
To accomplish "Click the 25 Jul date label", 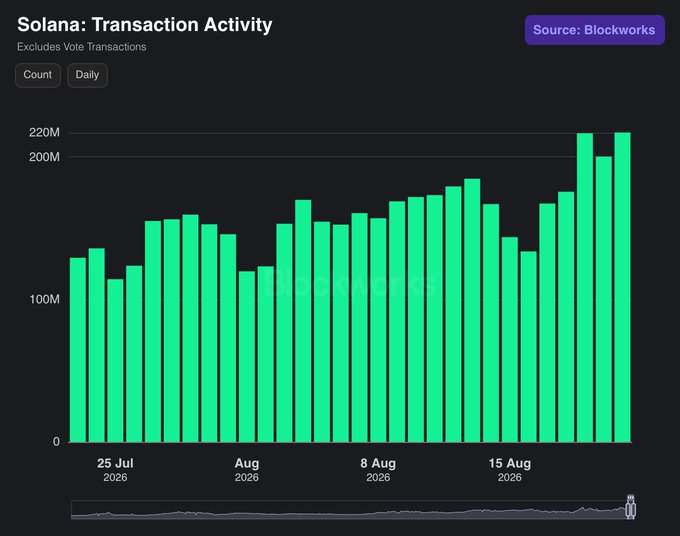I will coord(115,463).
